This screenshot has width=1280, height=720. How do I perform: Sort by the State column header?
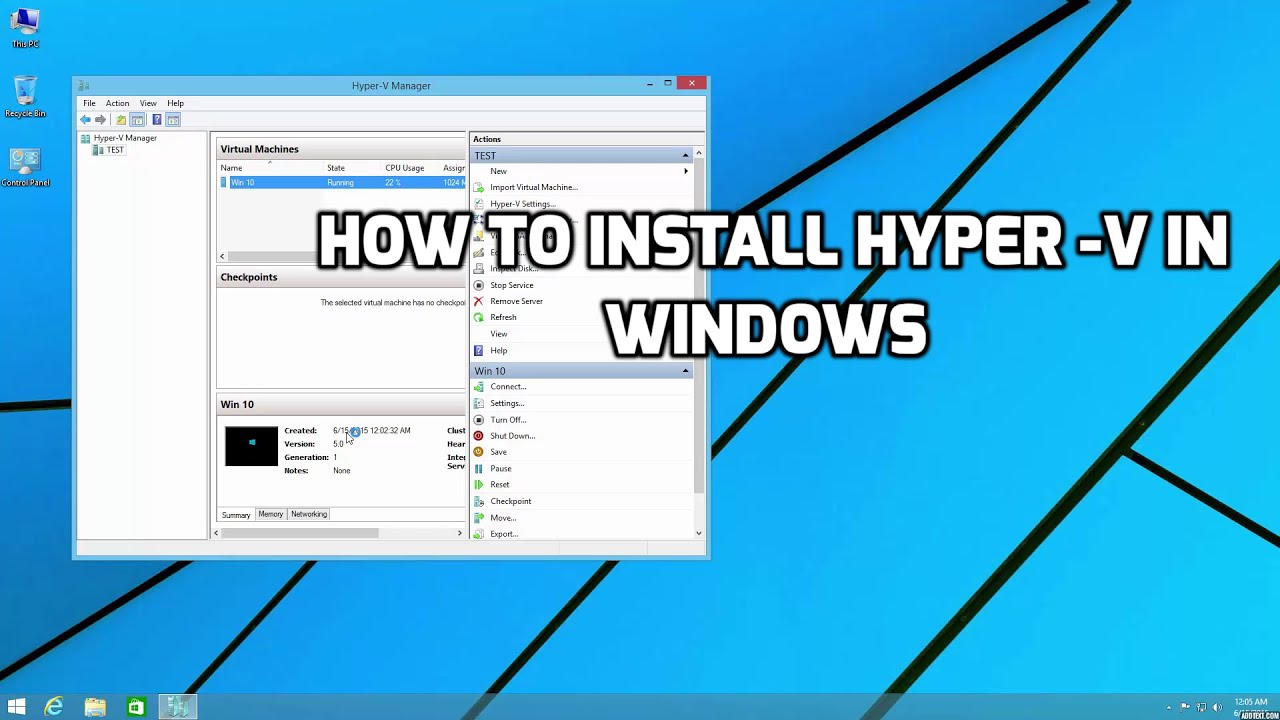[x=336, y=168]
